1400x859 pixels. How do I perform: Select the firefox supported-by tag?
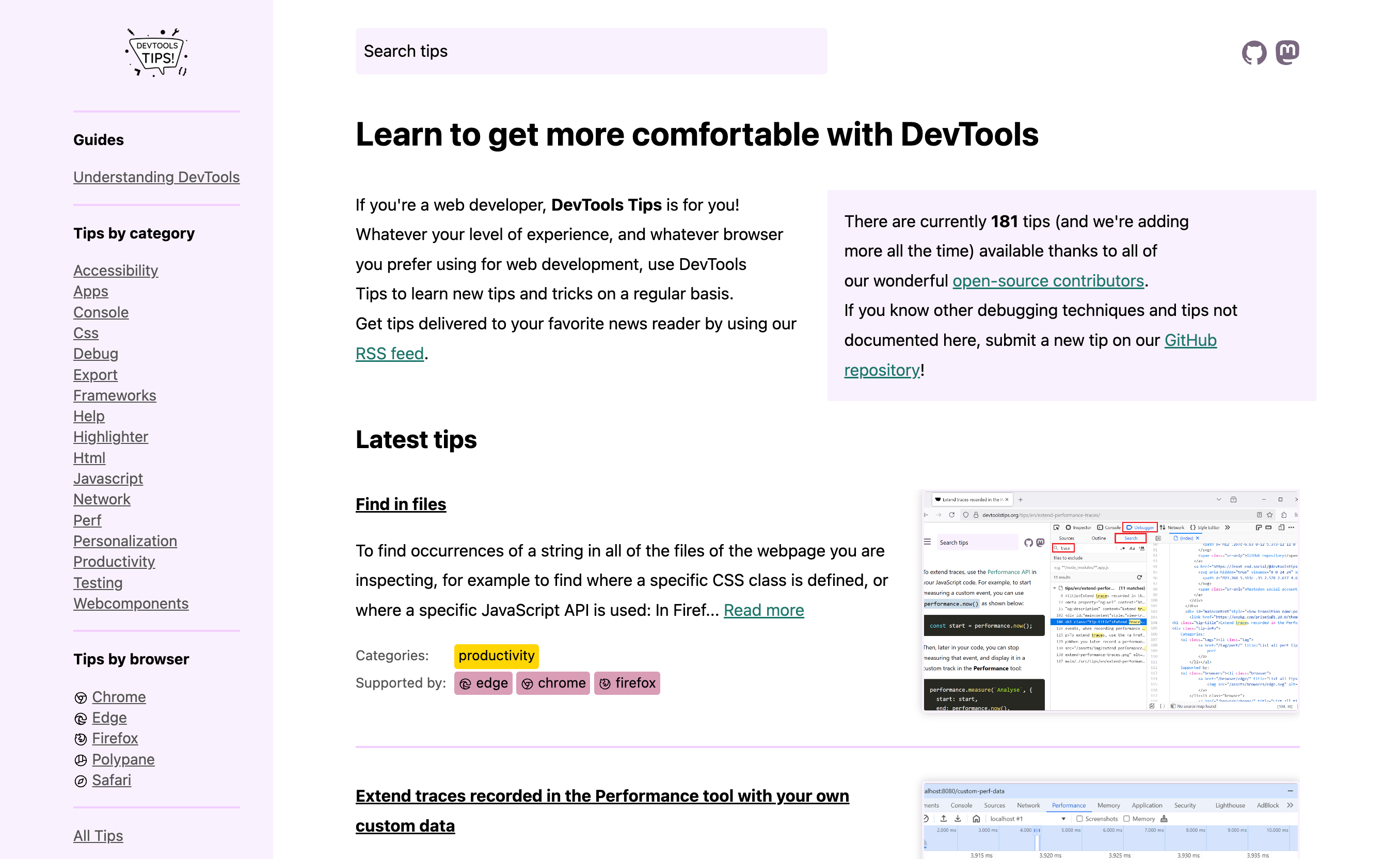(x=627, y=683)
